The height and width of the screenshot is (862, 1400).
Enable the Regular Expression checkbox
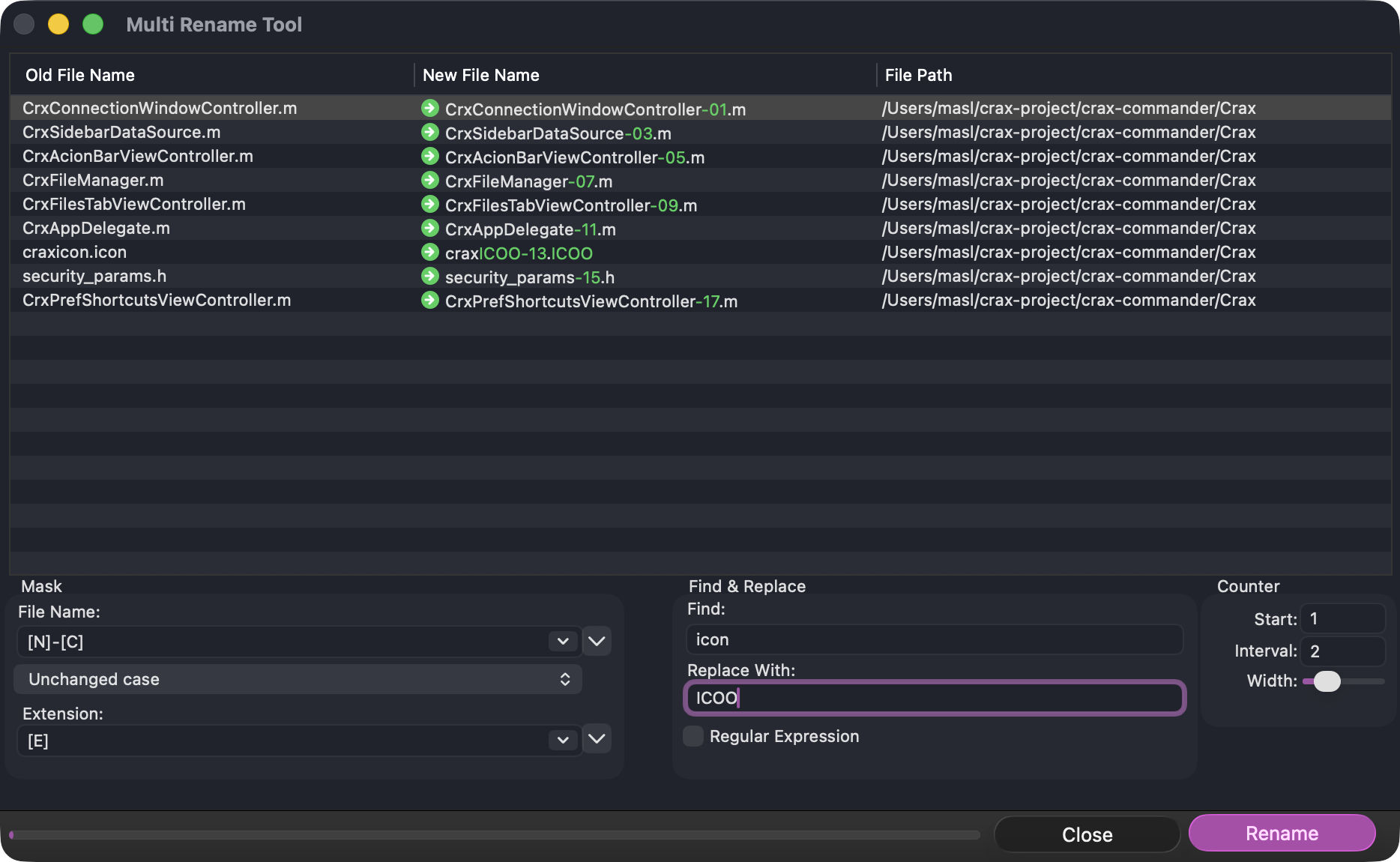692,736
